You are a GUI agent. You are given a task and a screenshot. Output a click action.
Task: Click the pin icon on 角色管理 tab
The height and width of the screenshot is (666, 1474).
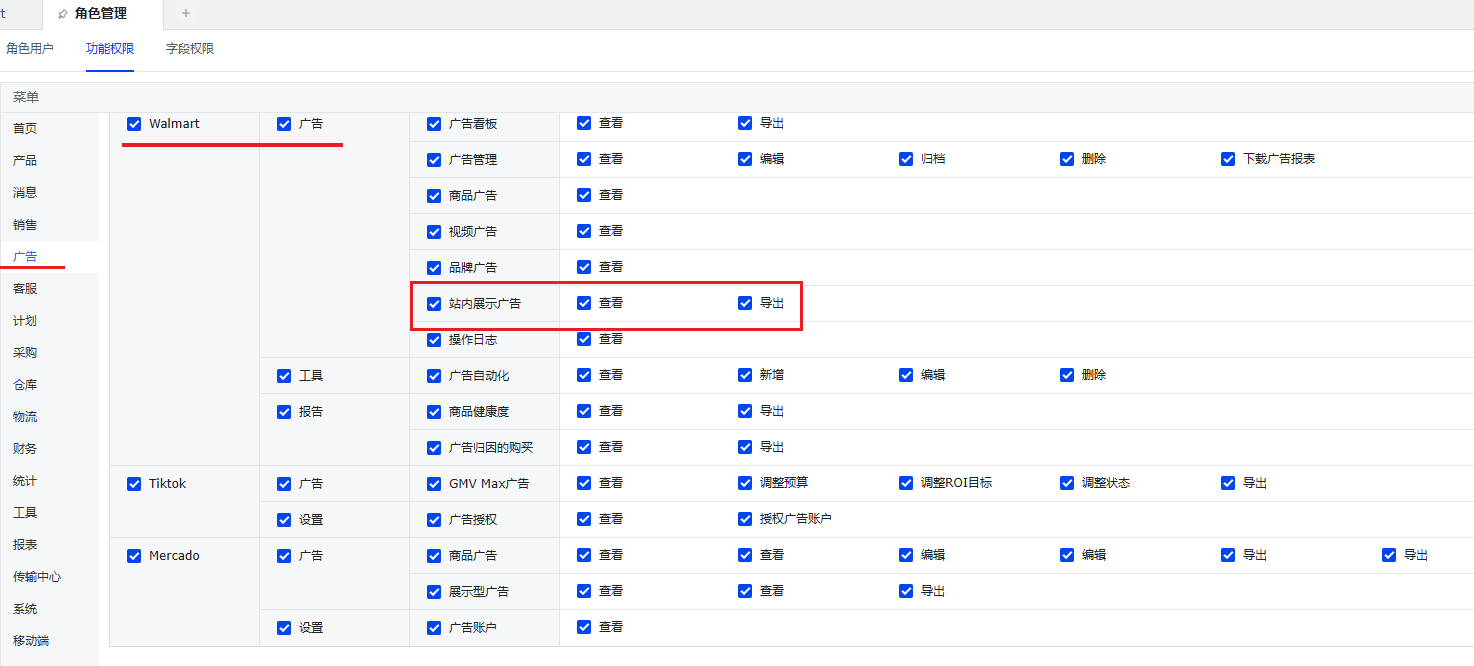click(64, 14)
